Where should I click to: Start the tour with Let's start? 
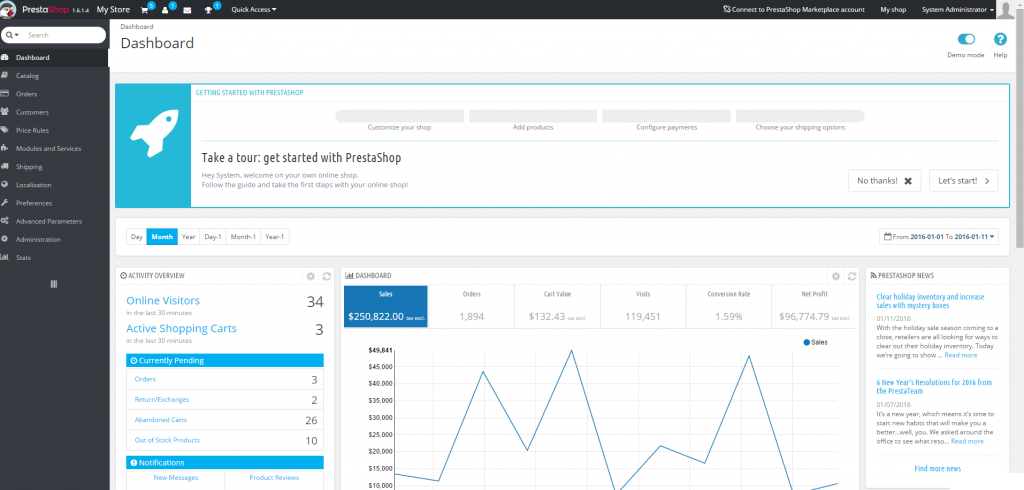click(963, 181)
